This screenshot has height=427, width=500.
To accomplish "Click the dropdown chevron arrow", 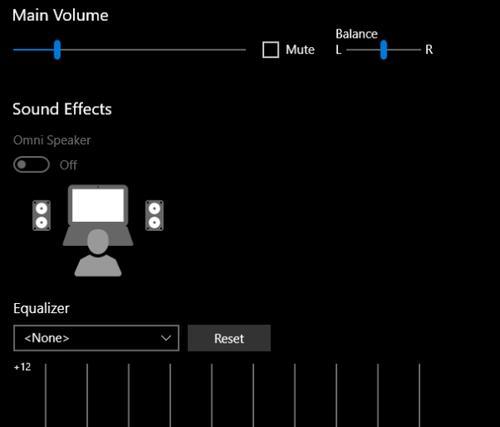I will click(166, 338).
